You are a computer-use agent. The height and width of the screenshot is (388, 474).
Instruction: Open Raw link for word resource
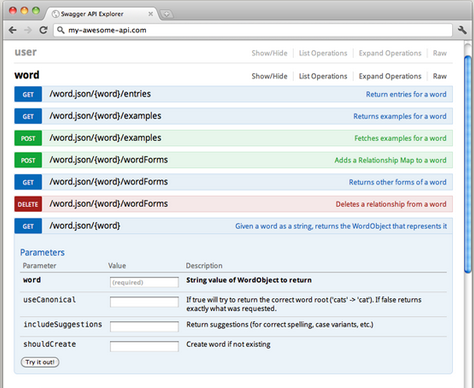(x=440, y=76)
